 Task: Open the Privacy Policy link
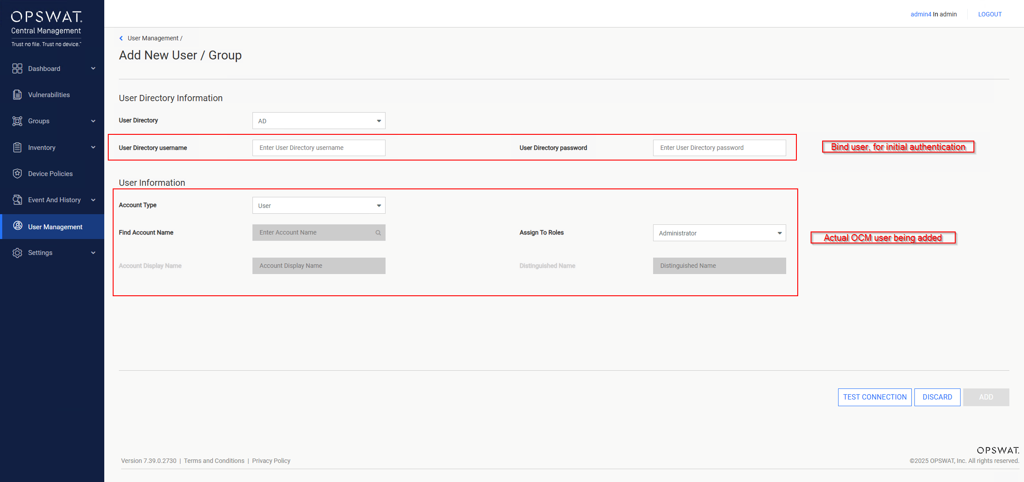271,461
